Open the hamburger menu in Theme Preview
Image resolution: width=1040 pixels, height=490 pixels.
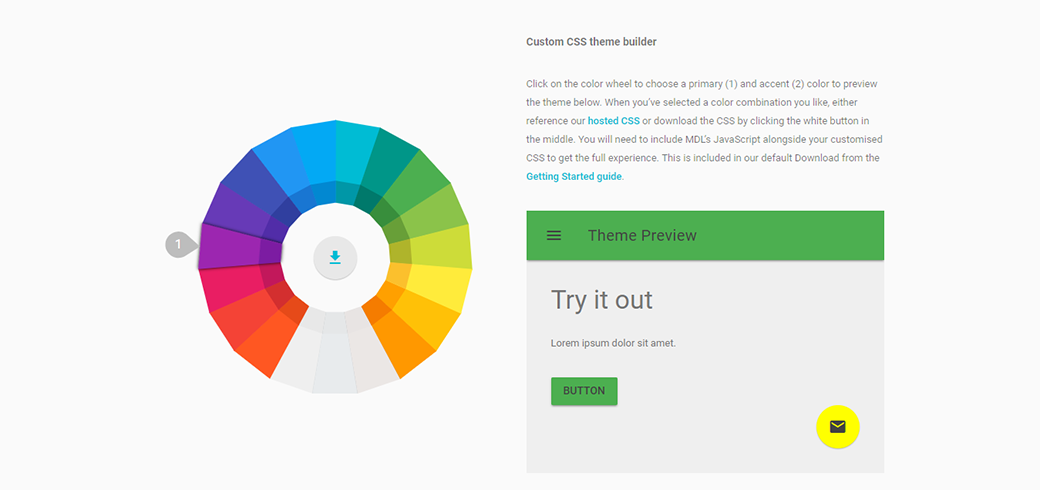(x=554, y=236)
